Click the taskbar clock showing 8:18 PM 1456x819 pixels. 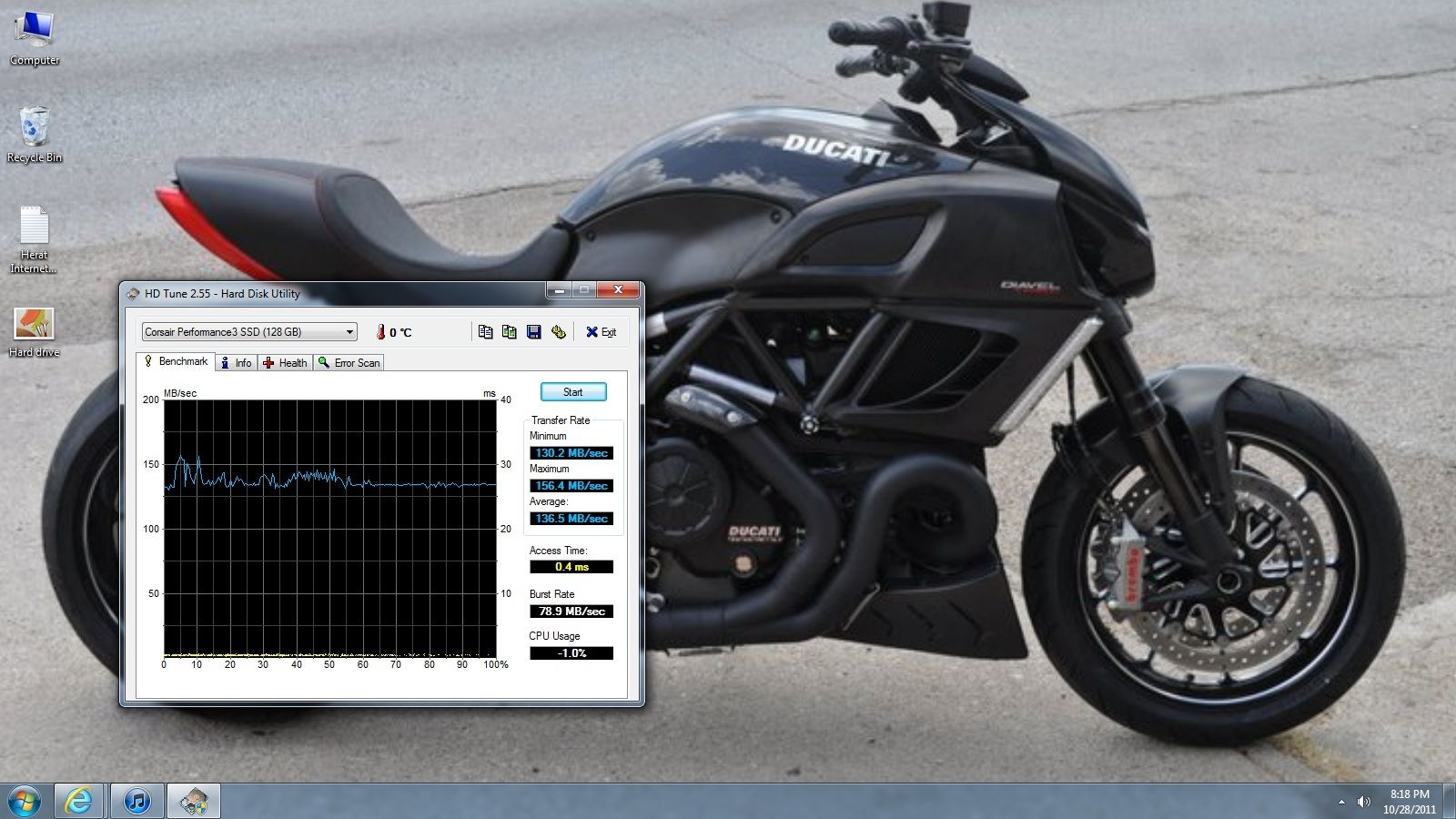coord(1410,802)
